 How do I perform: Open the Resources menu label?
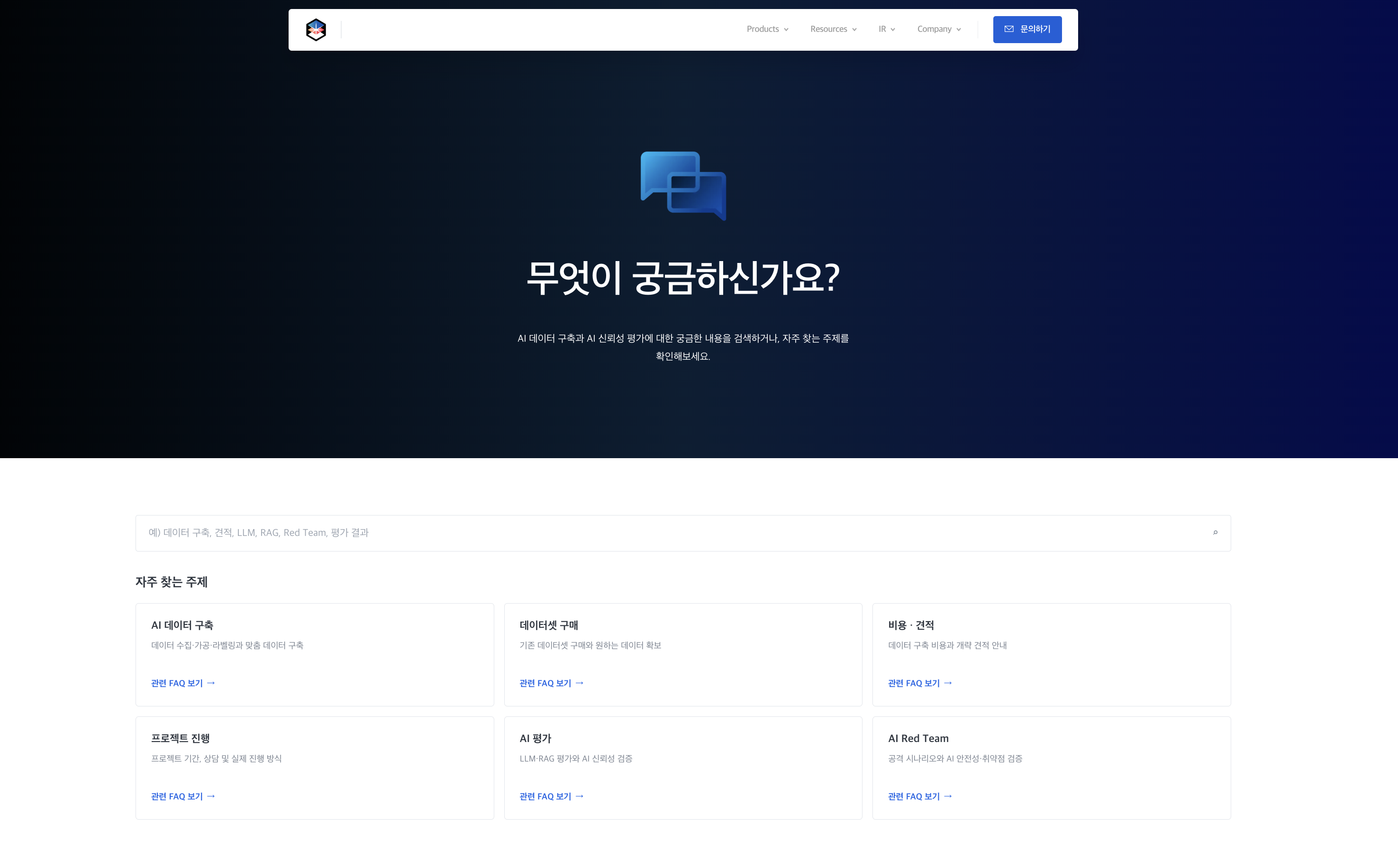828,29
